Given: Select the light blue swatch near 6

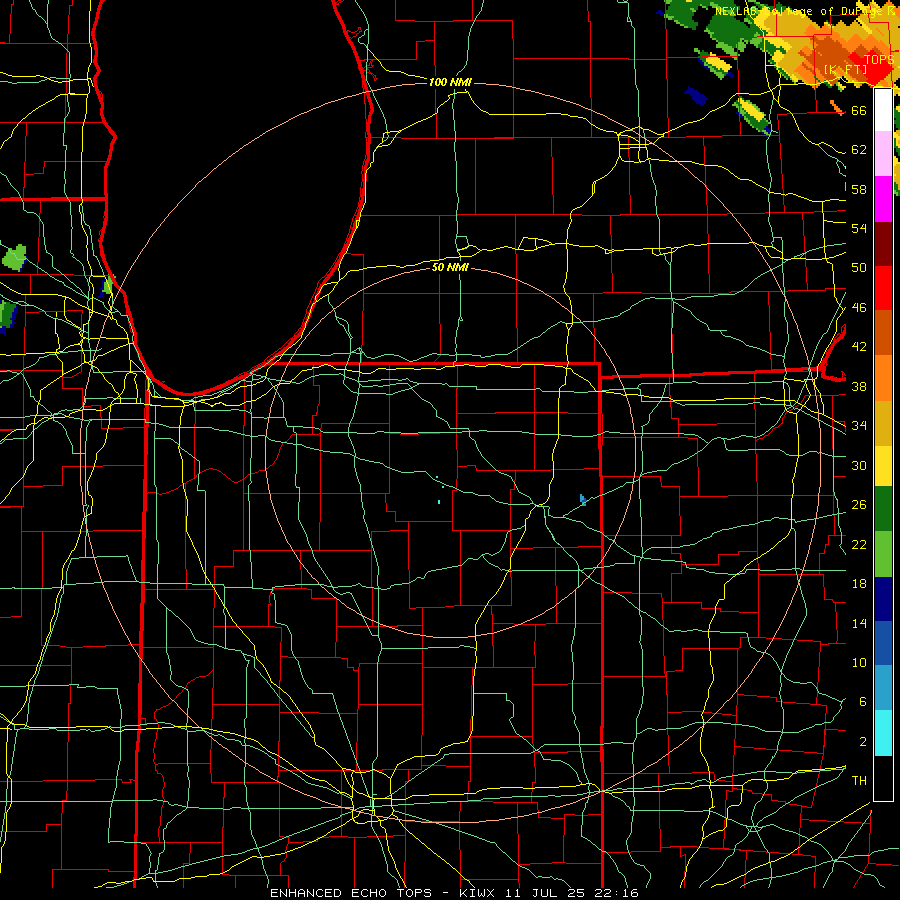Looking at the screenshot, I should tap(883, 688).
